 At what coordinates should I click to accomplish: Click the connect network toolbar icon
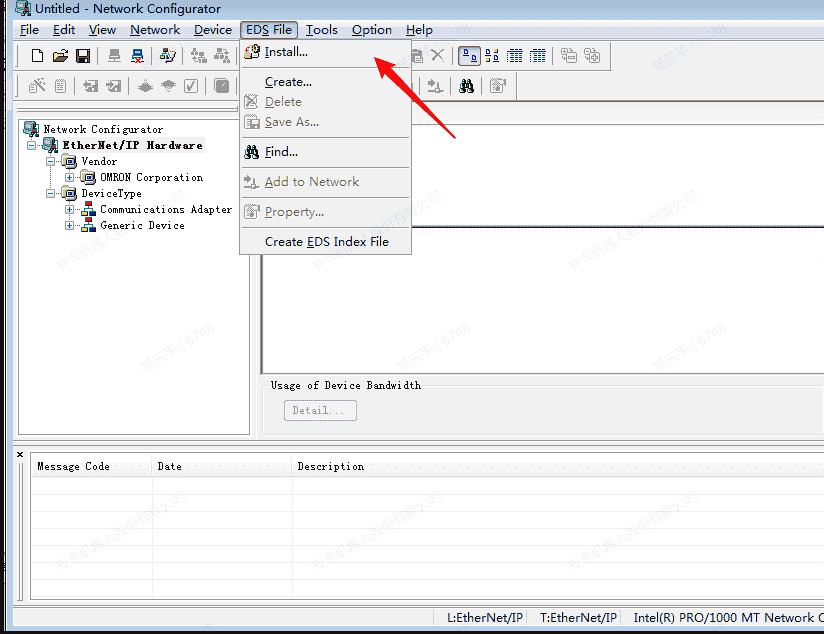coord(115,56)
